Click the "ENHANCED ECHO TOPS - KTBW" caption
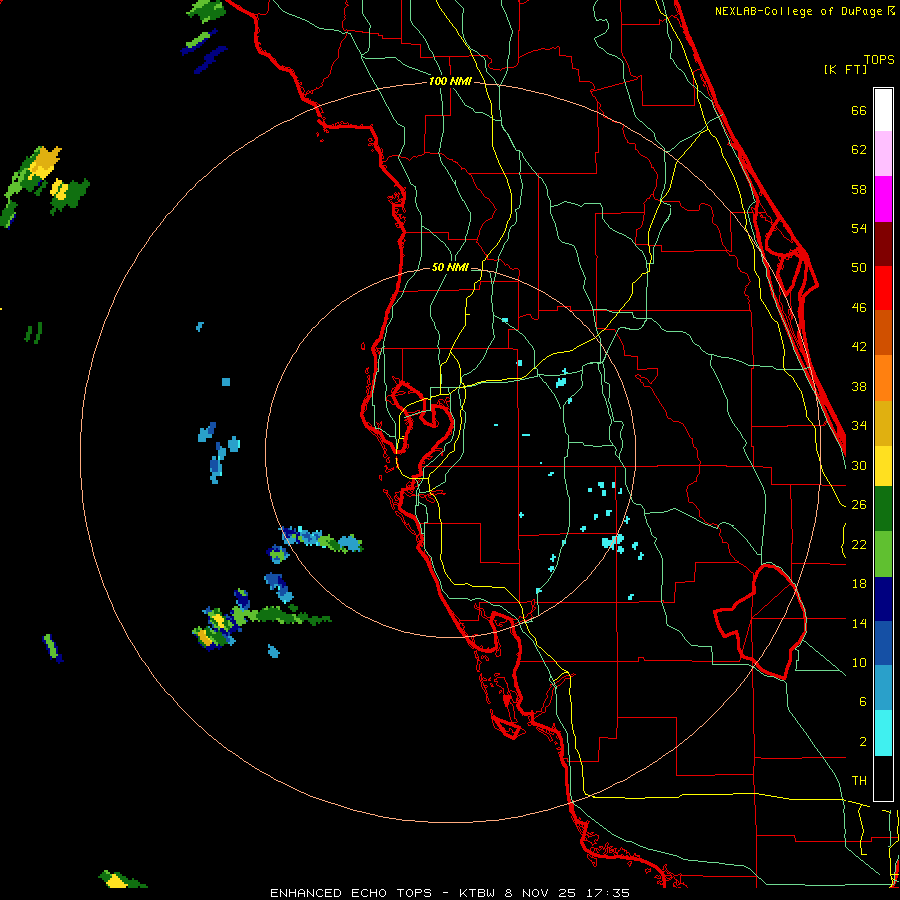The height and width of the screenshot is (900, 900). coord(382,893)
